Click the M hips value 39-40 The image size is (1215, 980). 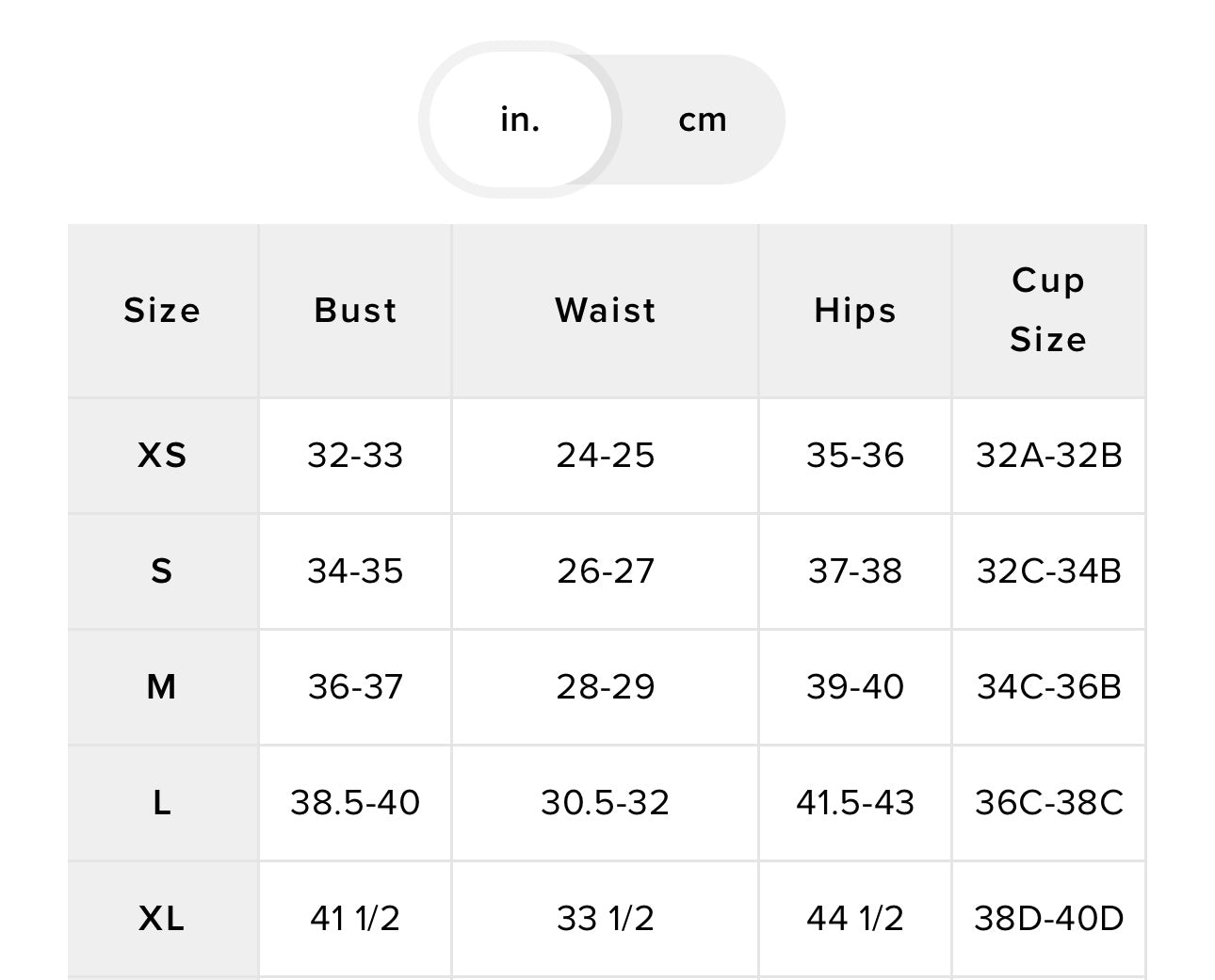tap(854, 687)
